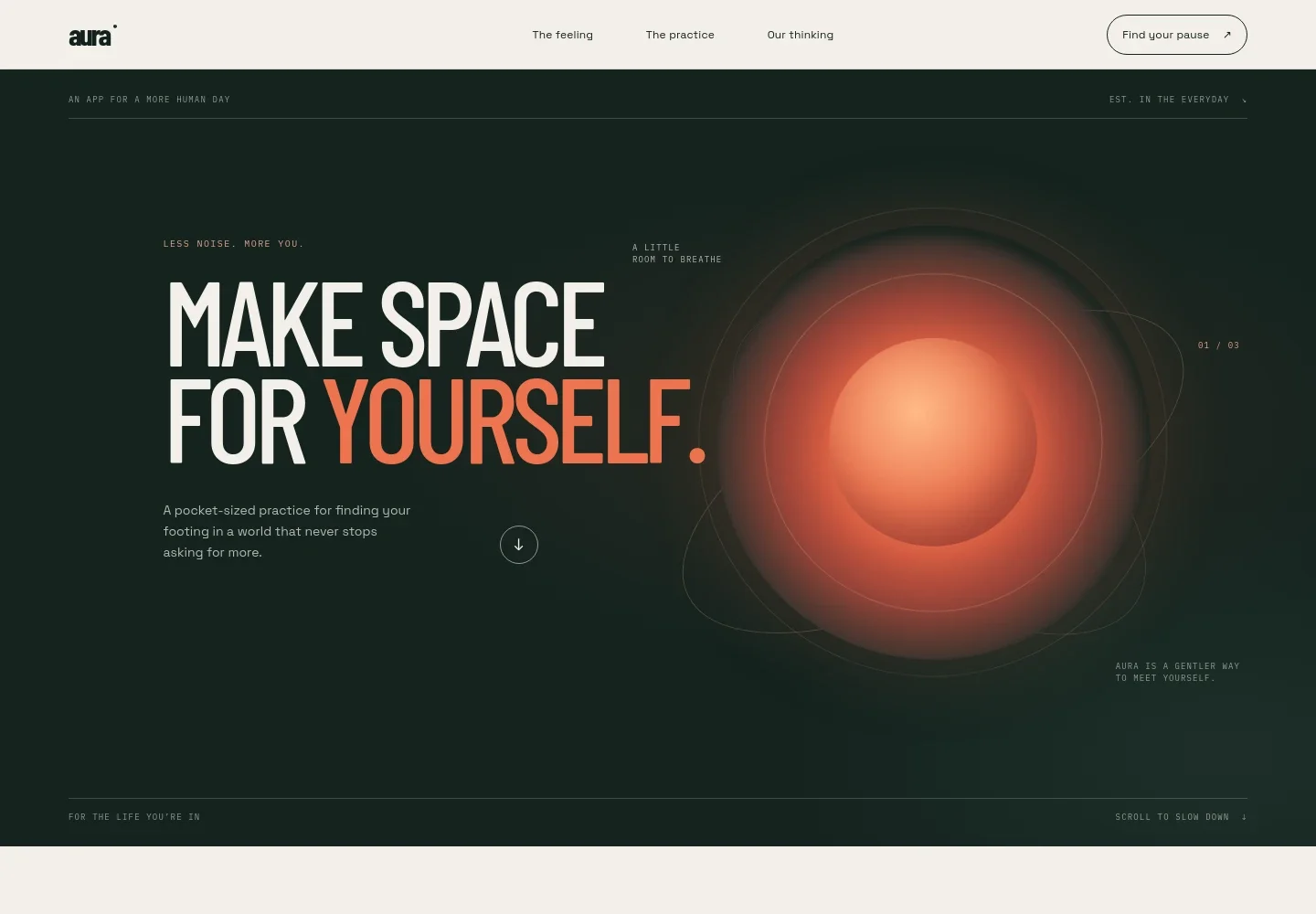Click the glowing orange orb graphic
The image size is (1316, 914).
(933, 442)
